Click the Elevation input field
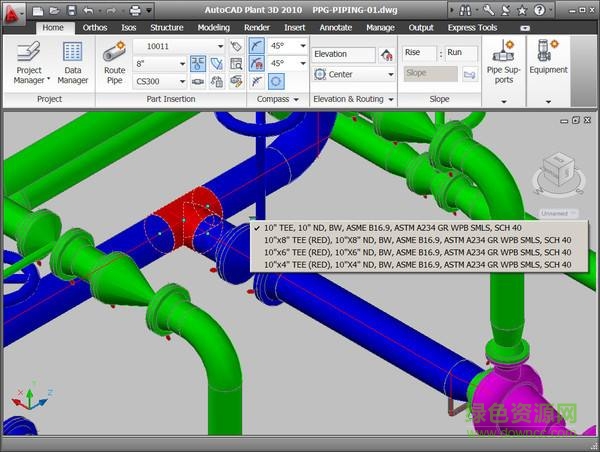This screenshot has height=452, width=600. pyautogui.click(x=344, y=54)
